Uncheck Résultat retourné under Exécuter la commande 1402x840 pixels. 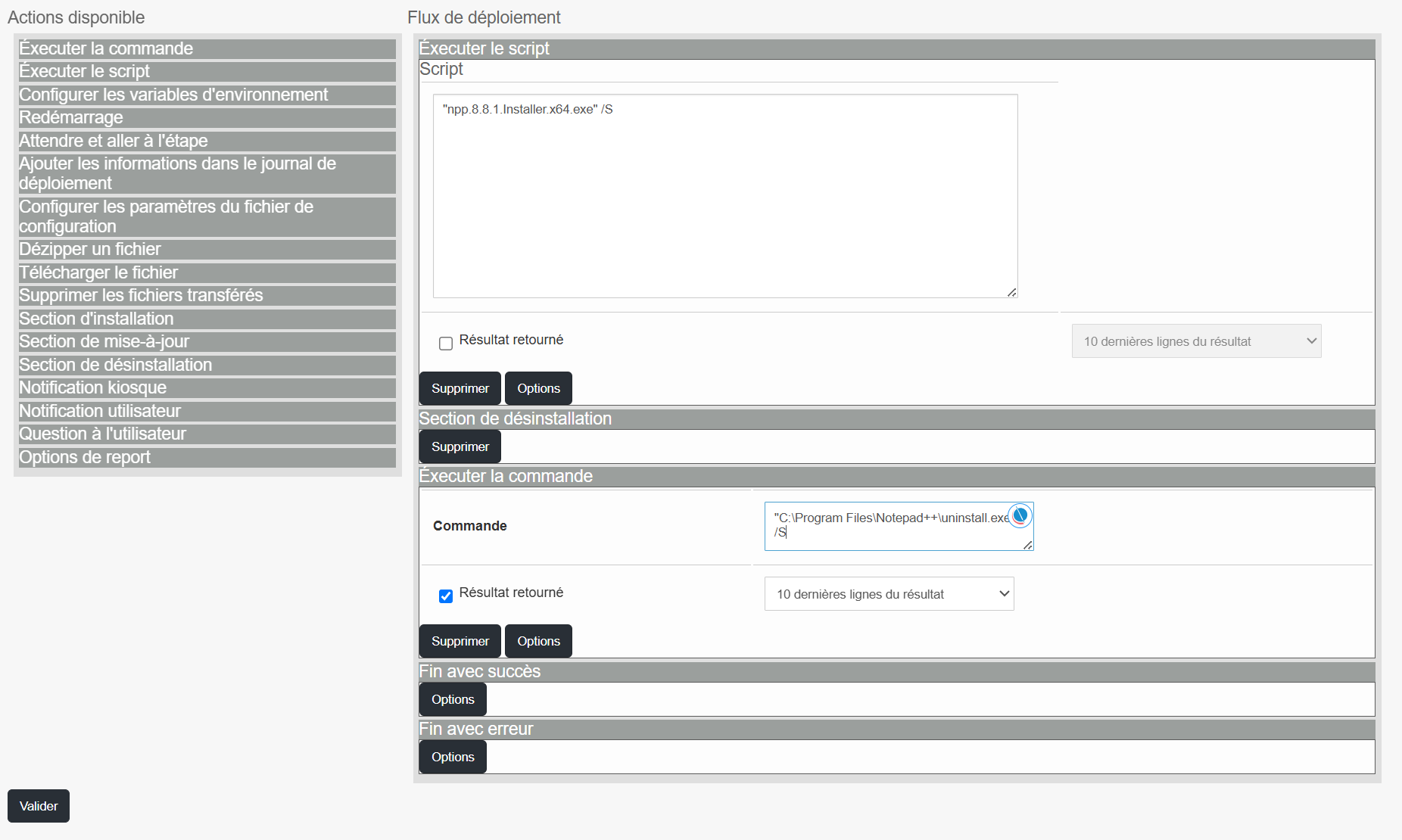tap(446, 596)
